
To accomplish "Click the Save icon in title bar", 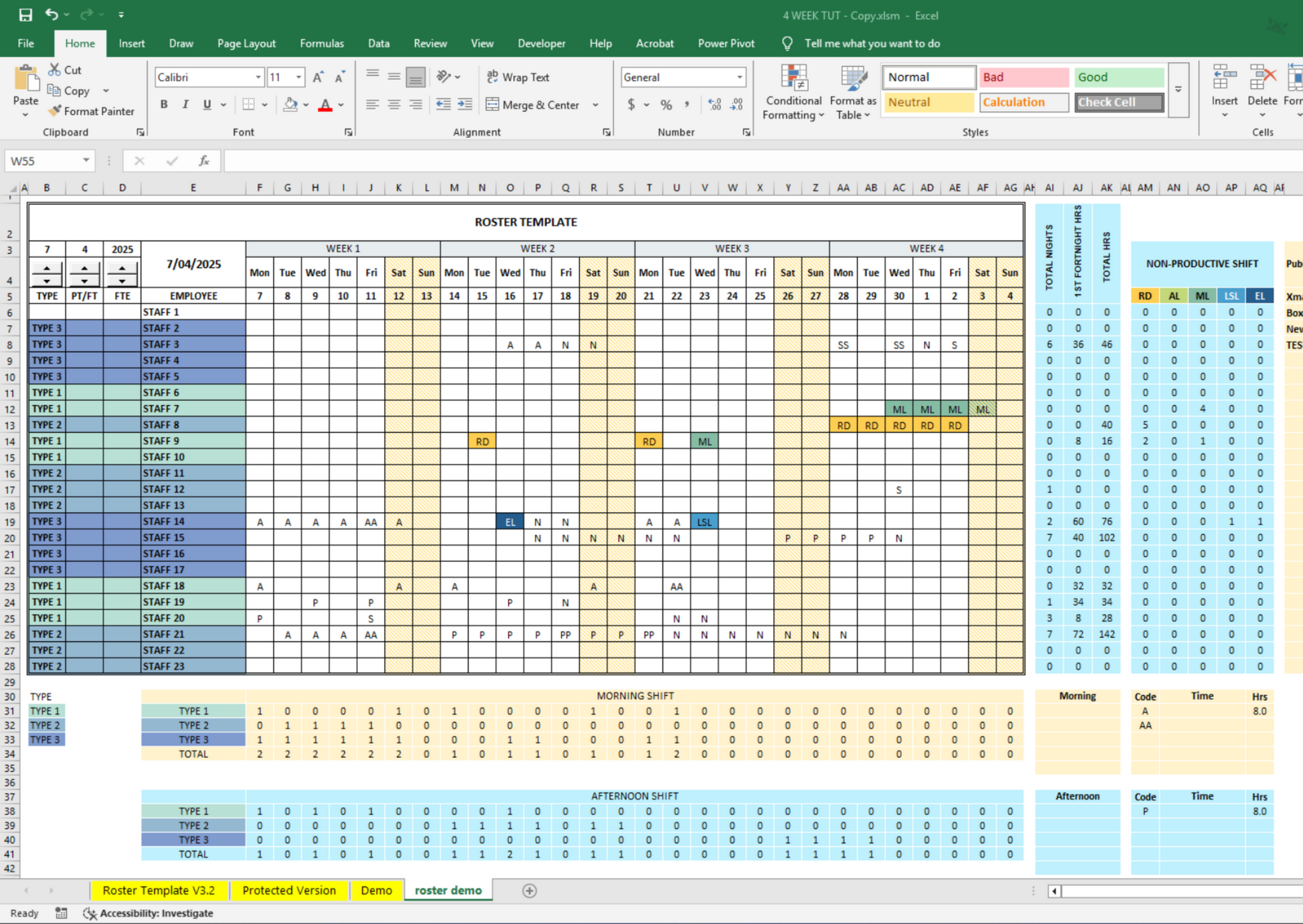I will 25,15.
